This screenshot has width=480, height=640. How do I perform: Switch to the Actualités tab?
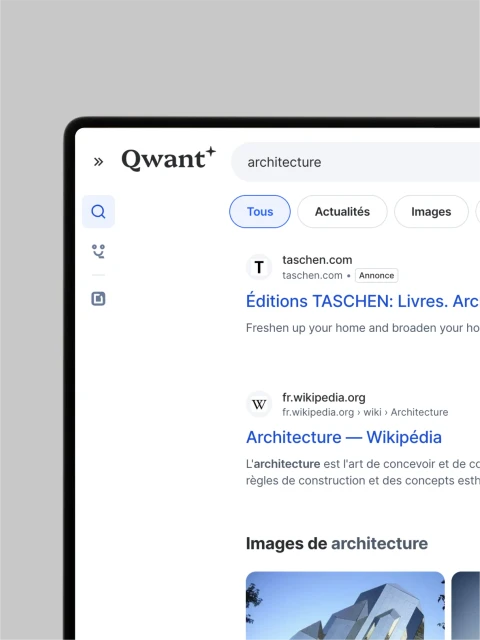[x=342, y=211]
